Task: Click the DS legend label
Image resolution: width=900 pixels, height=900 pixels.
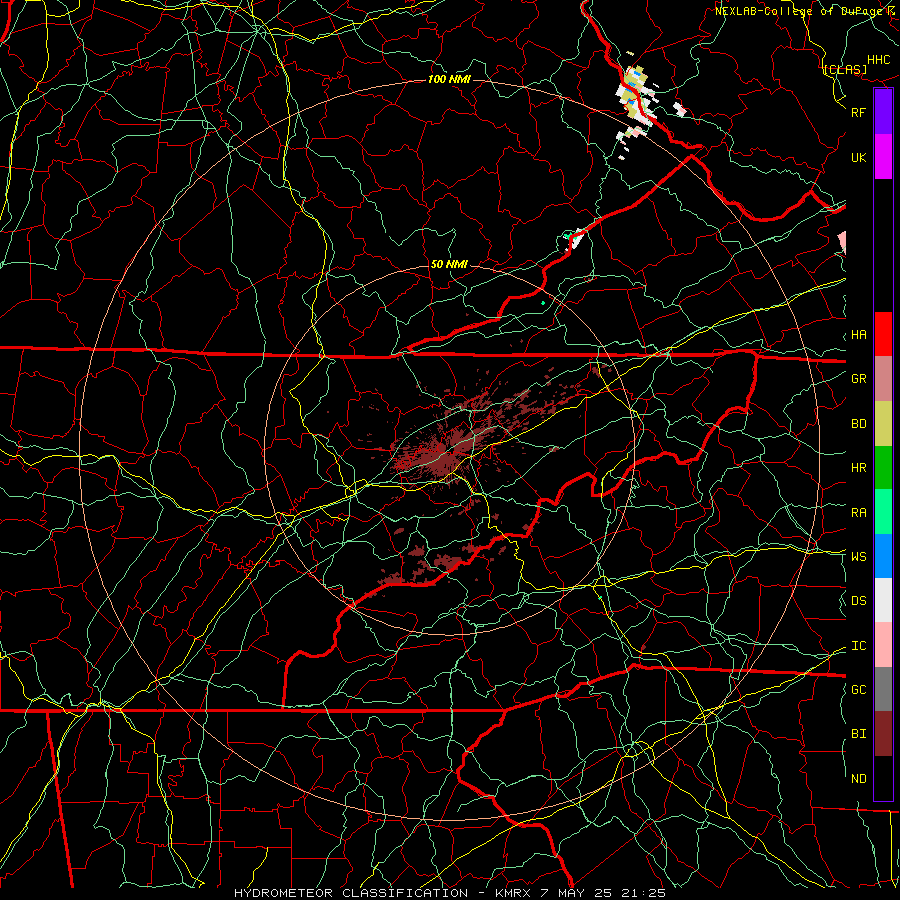Action: (858, 601)
